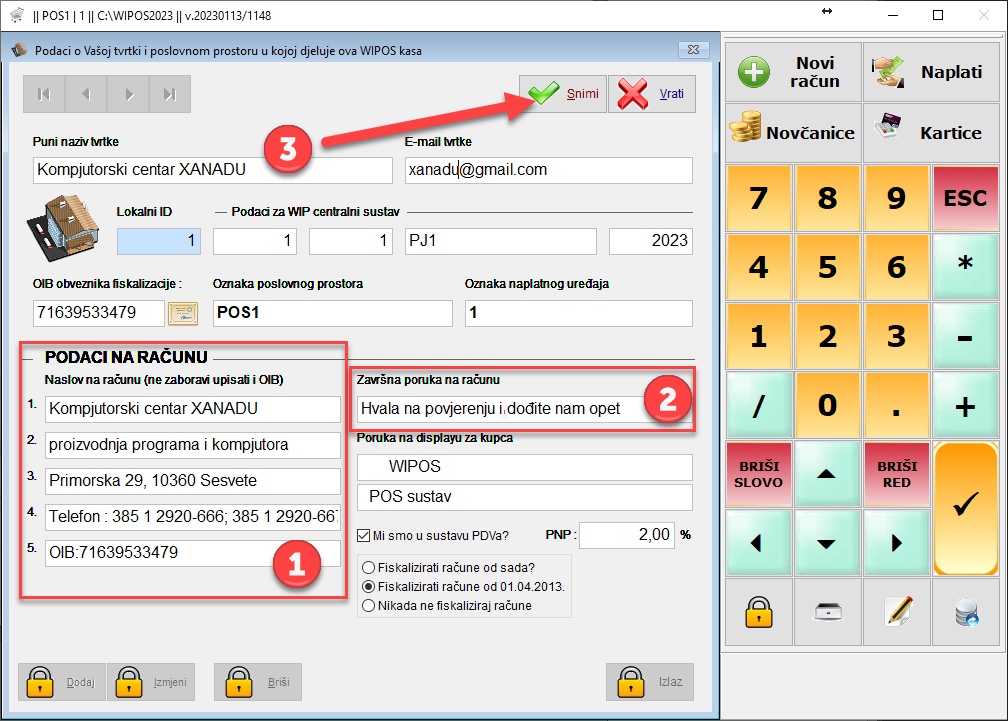1008x721 pixels.
Task: Select 'Nikada ne fiskaliziraj račune' option
Action: point(368,605)
